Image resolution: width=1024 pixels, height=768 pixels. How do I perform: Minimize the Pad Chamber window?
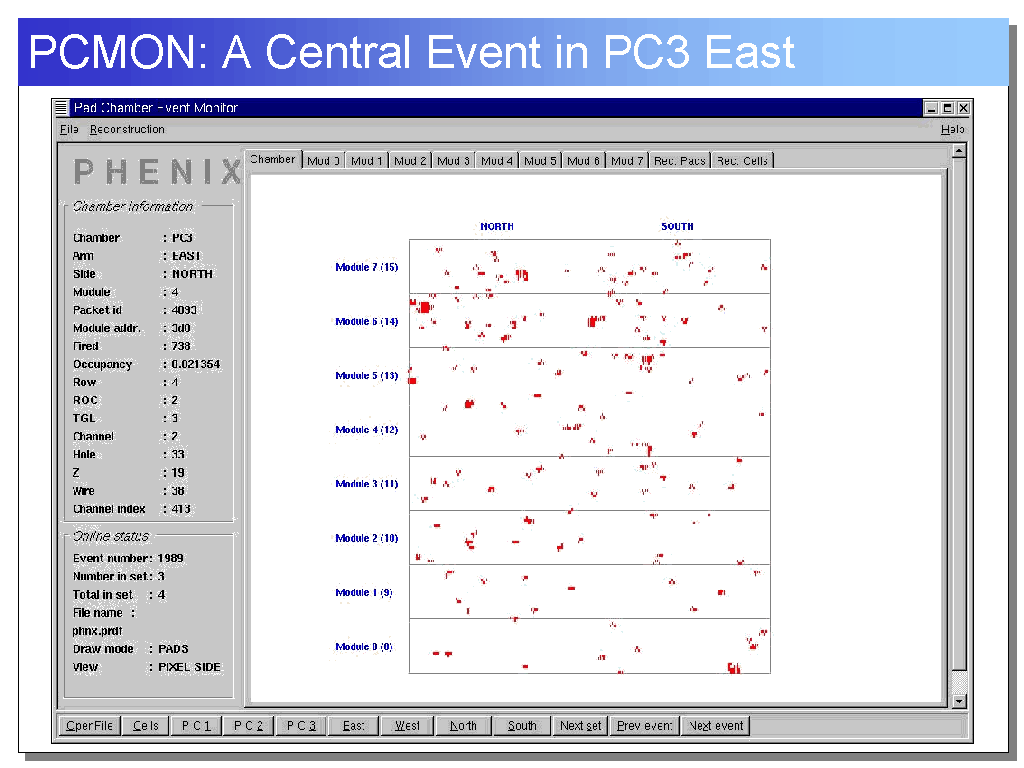[931, 108]
